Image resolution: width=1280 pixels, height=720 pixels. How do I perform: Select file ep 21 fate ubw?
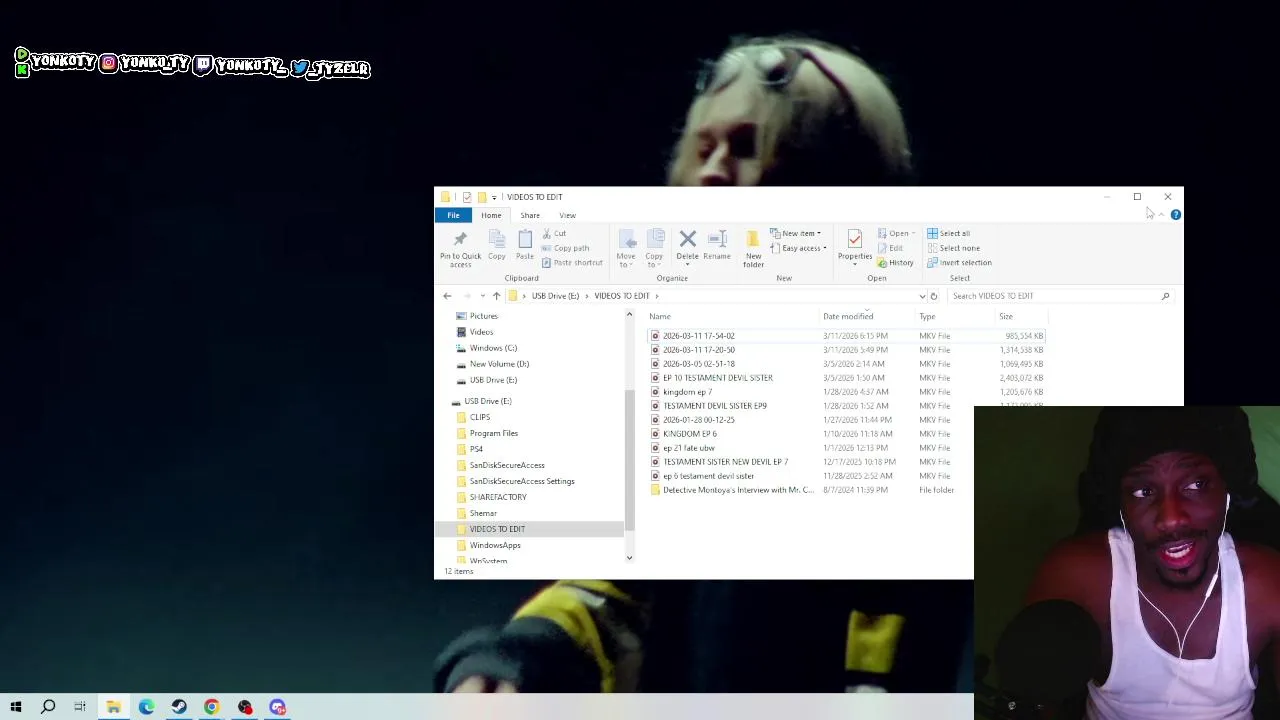tap(688, 448)
